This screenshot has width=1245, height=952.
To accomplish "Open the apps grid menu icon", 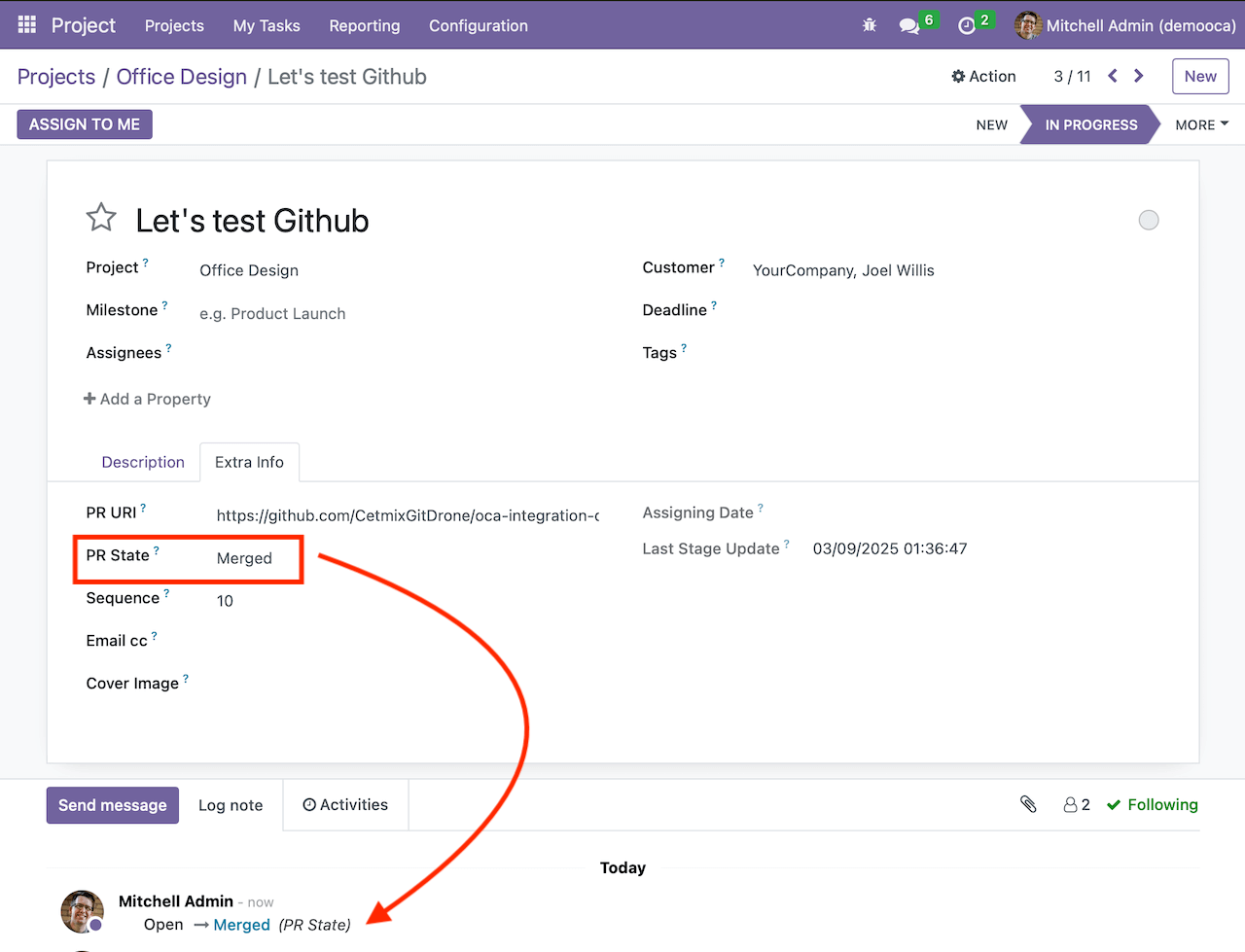I will 26,25.
